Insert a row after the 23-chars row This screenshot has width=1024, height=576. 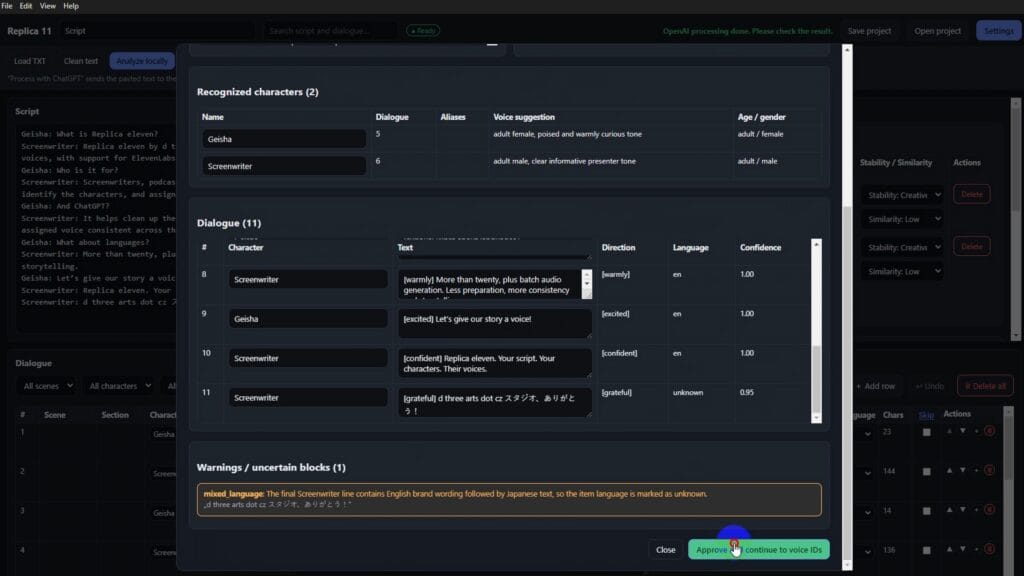976,431
